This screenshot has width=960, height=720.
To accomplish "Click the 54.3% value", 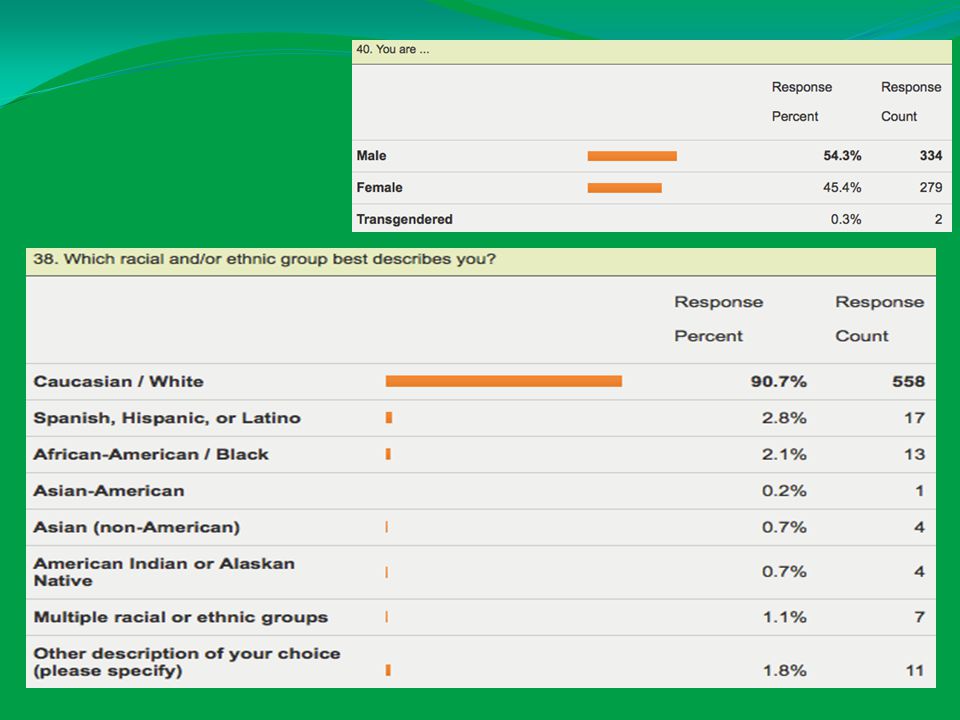I will 842,156.
